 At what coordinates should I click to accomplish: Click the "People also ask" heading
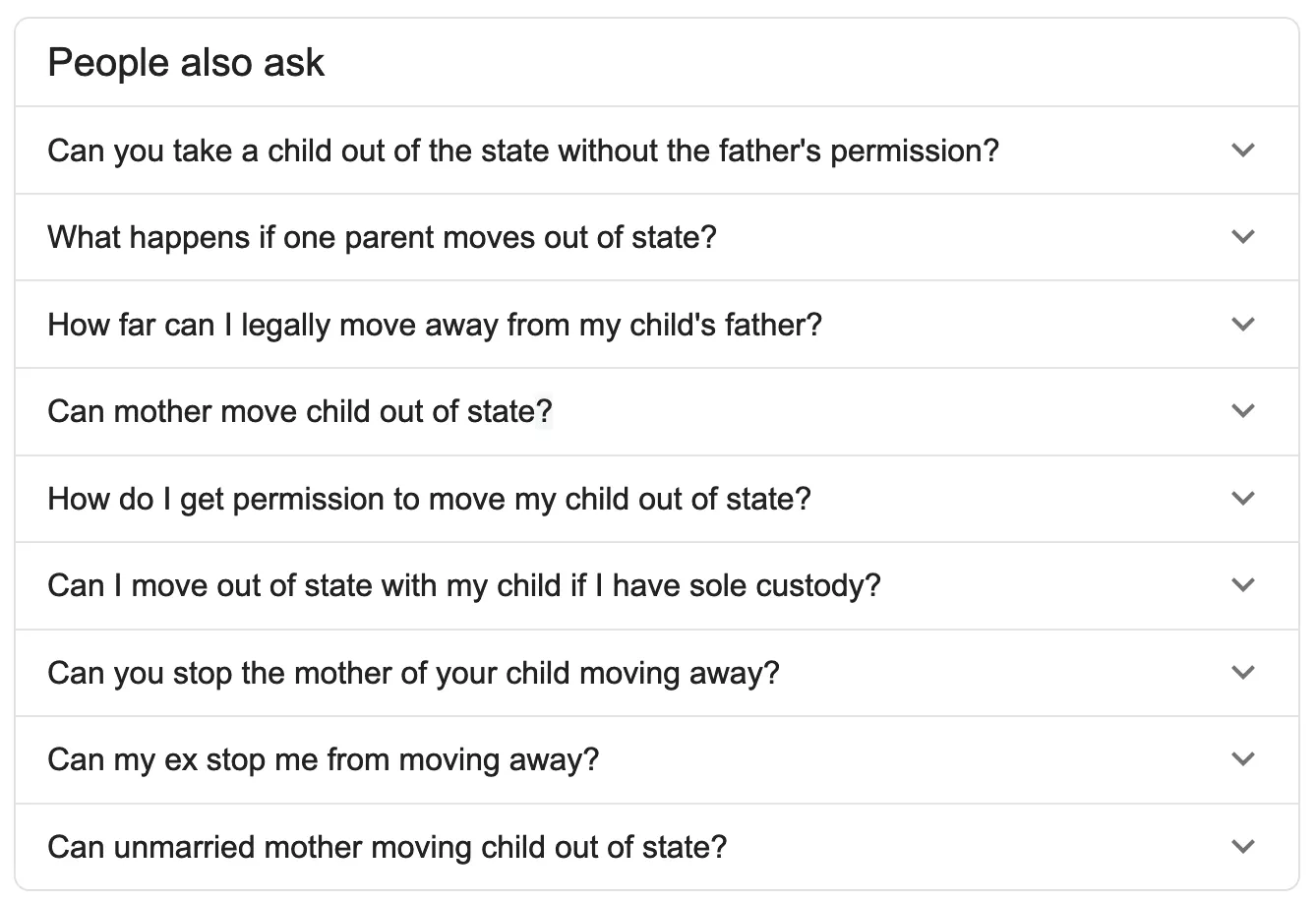(x=186, y=61)
